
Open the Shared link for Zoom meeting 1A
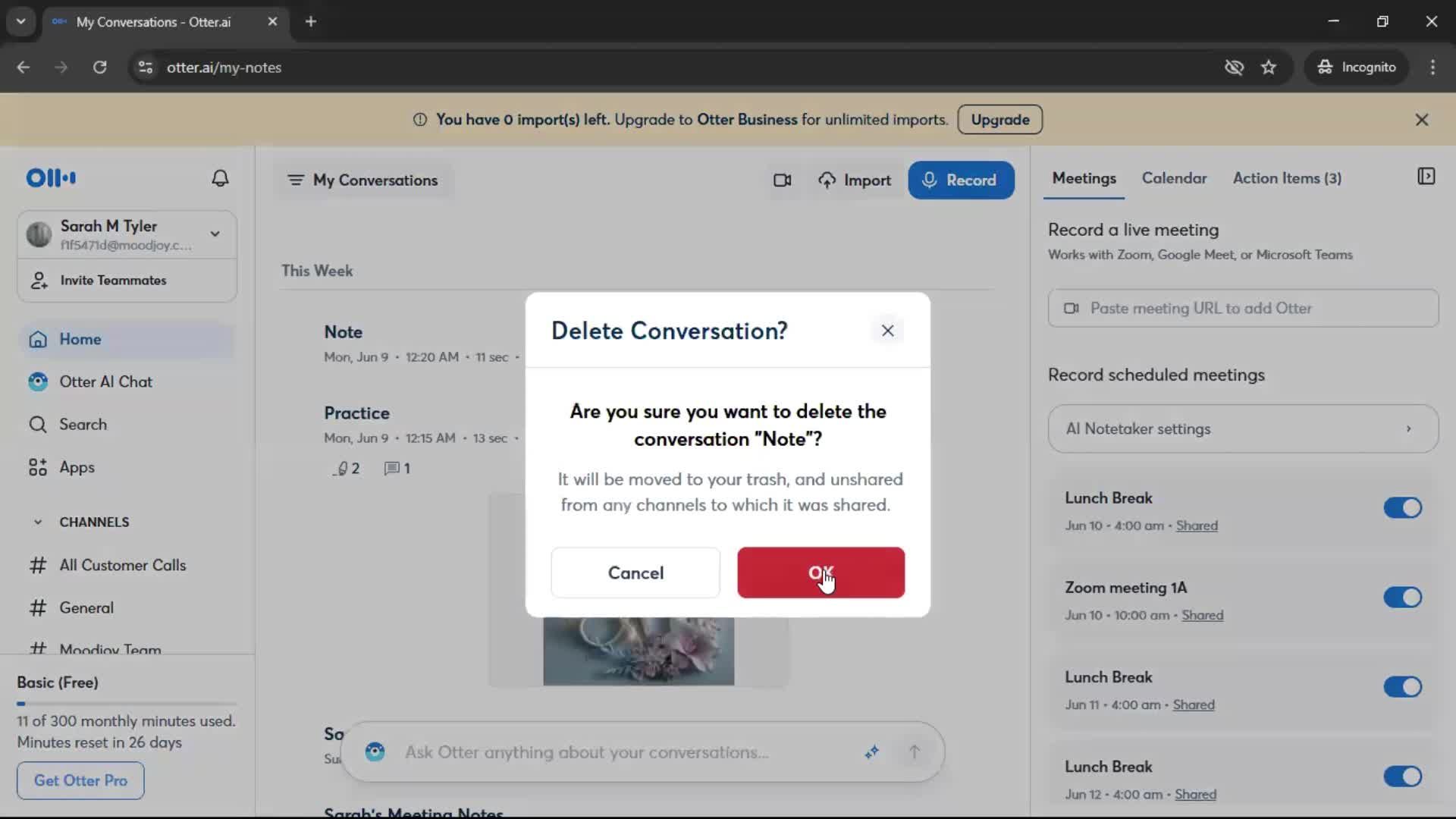1202,615
